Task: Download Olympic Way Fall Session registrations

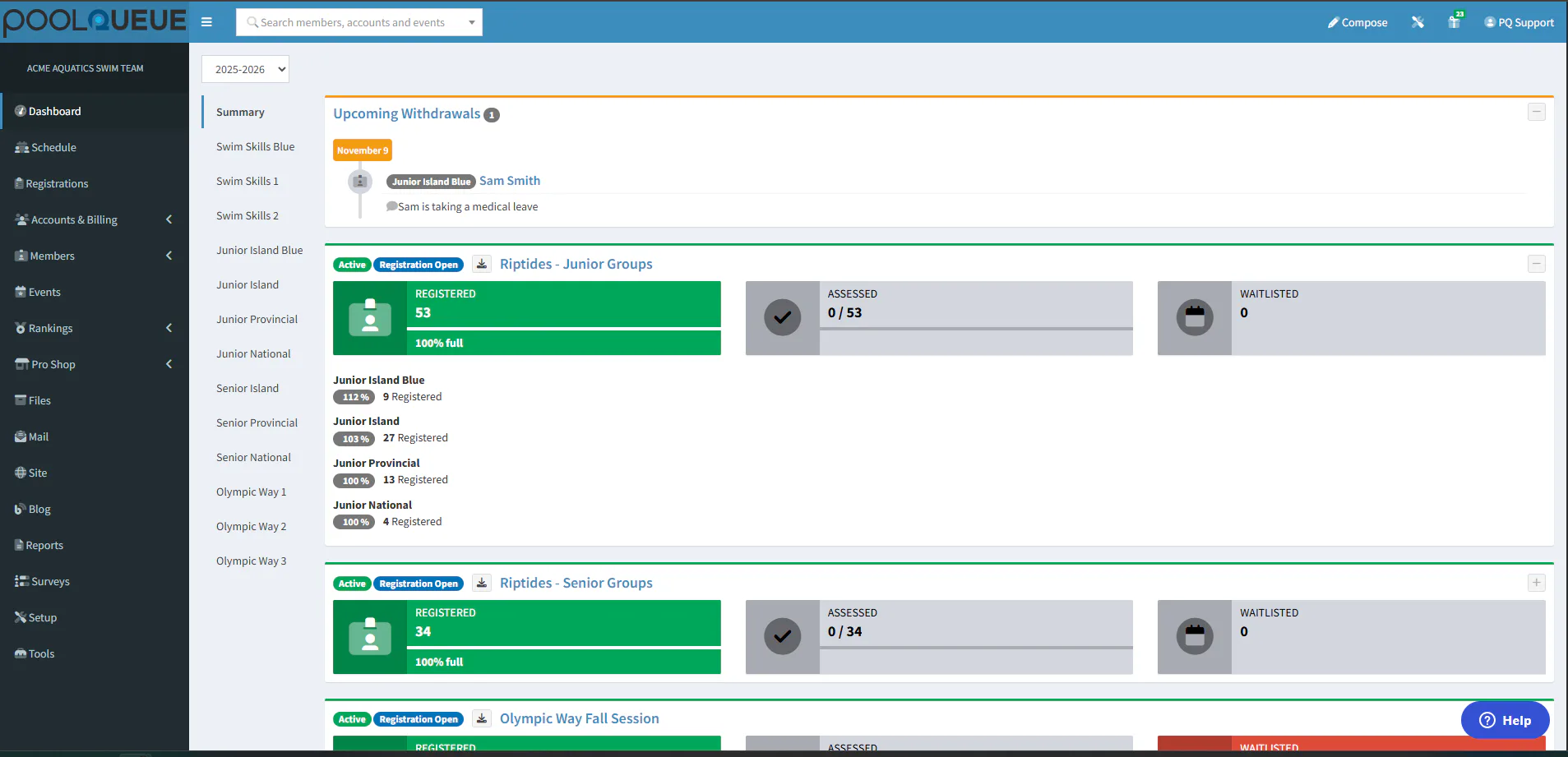Action: [482, 718]
